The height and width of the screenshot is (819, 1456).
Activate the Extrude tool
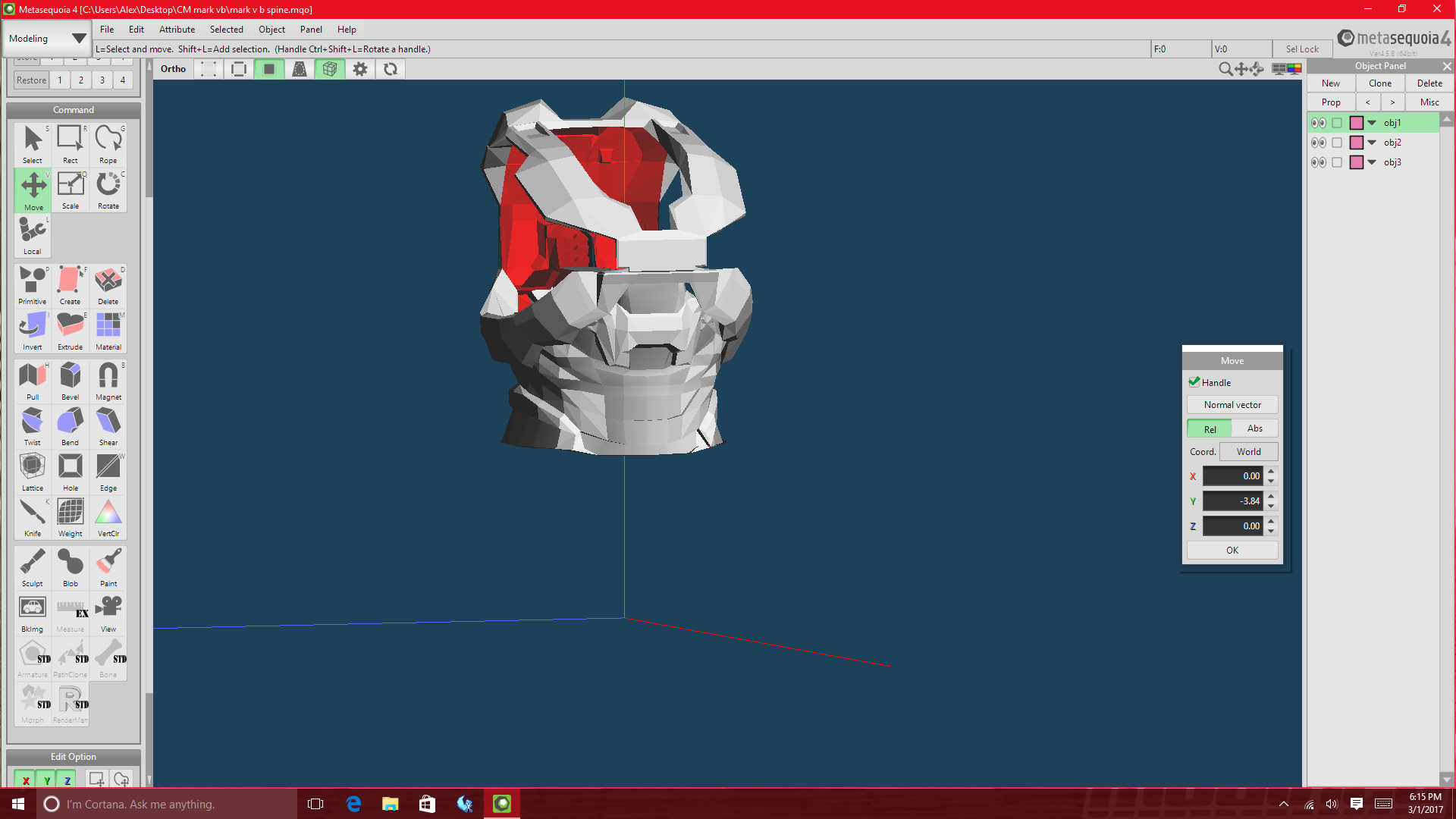(71, 331)
